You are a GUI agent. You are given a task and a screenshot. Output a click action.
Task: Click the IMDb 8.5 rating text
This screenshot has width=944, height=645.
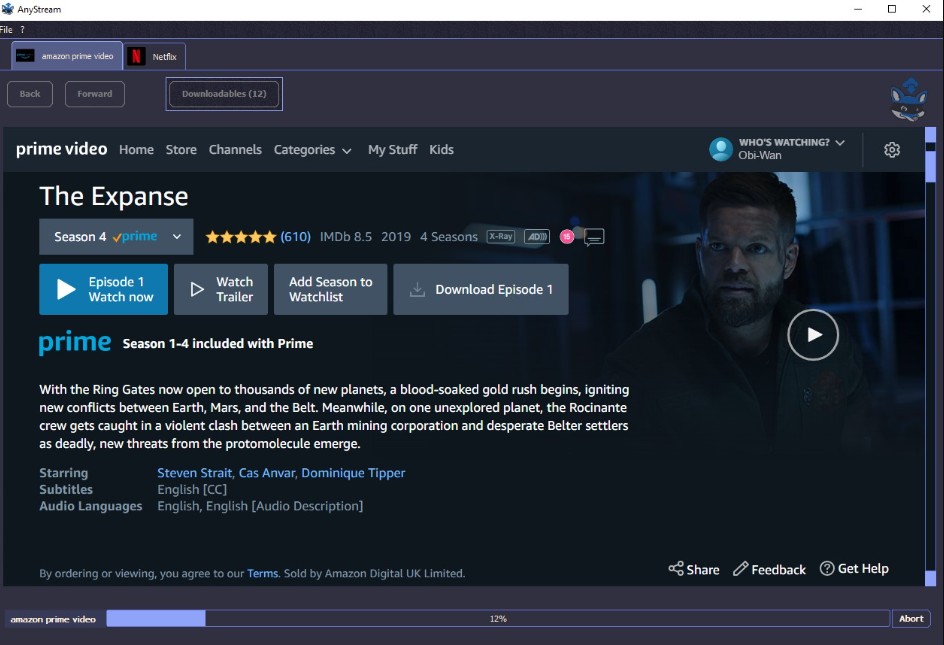(x=346, y=237)
